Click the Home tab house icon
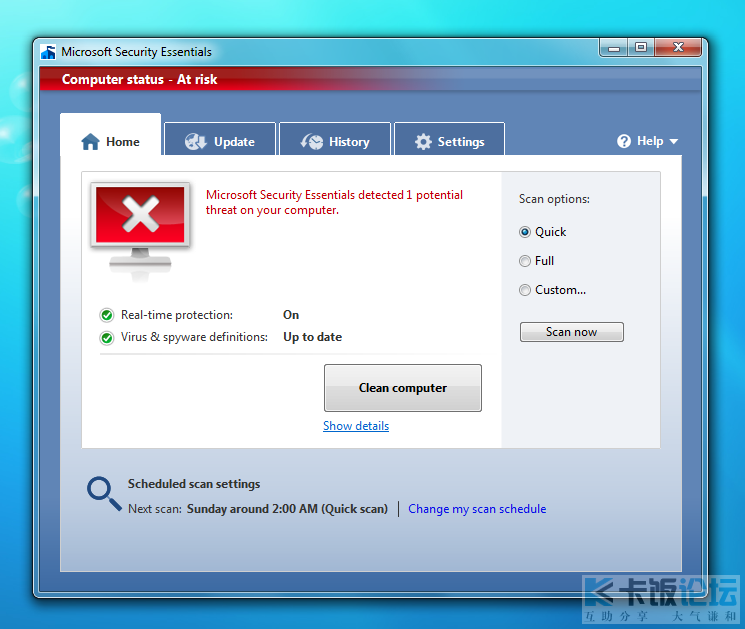This screenshot has width=745, height=629. [x=90, y=142]
